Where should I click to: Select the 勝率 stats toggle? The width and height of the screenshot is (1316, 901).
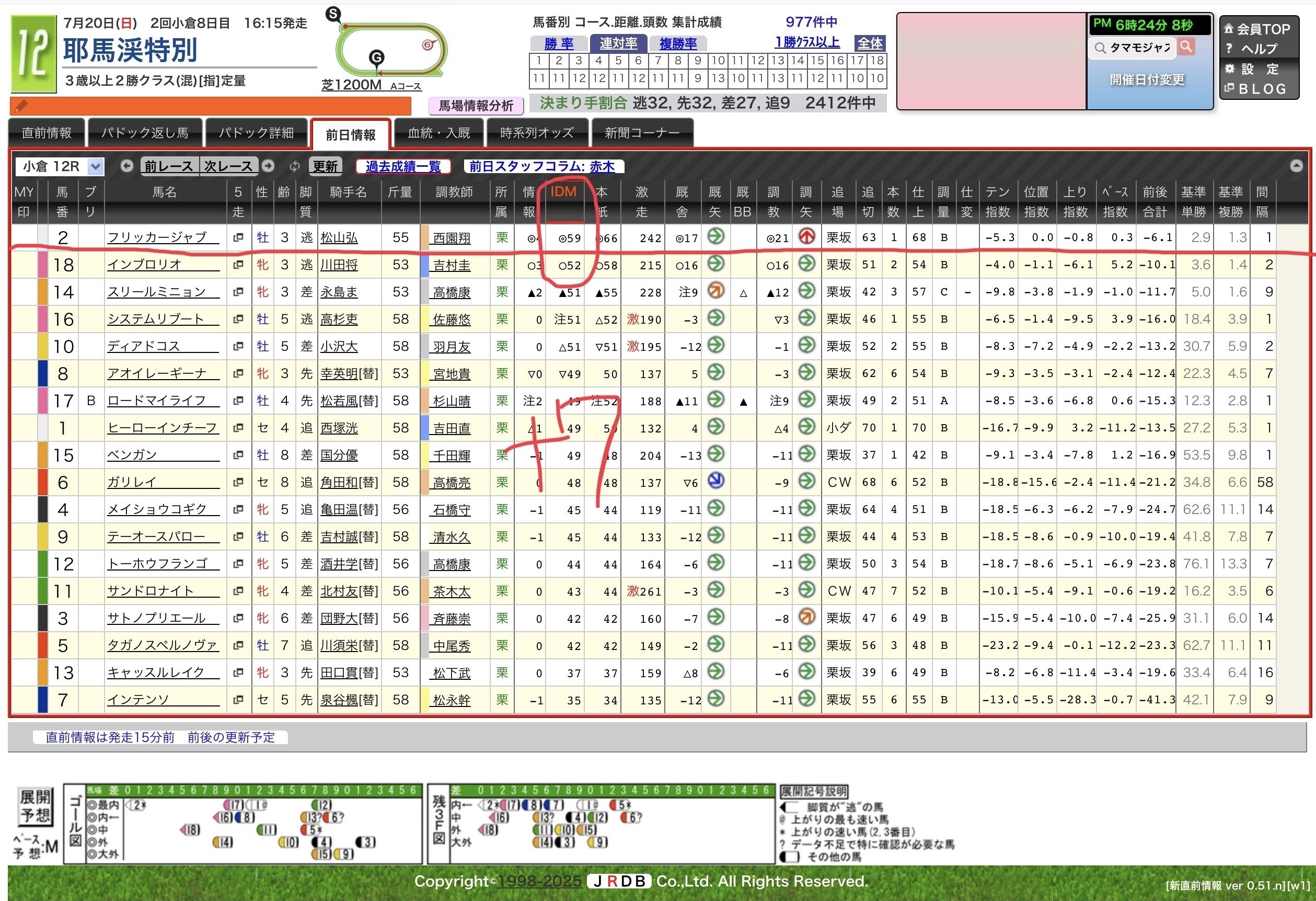pyautogui.click(x=559, y=43)
